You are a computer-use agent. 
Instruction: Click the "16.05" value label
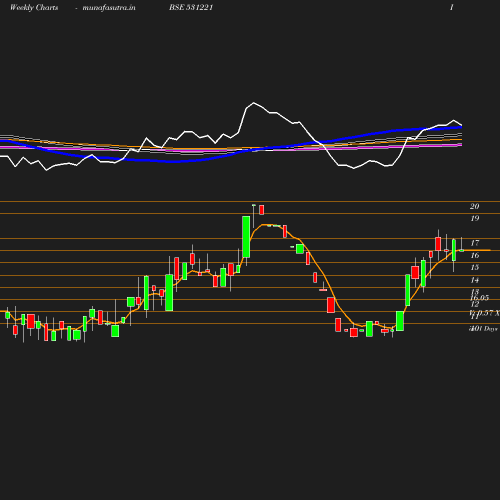click(480, 298)
